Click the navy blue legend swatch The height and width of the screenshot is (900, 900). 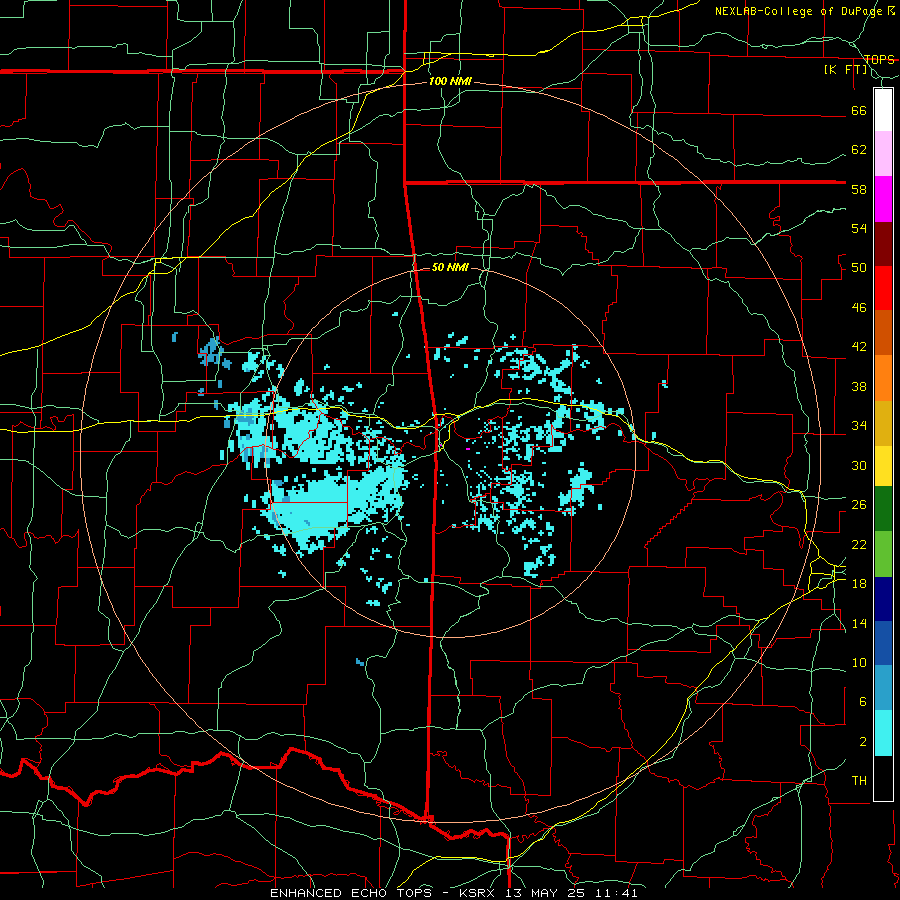coord(883,599)
